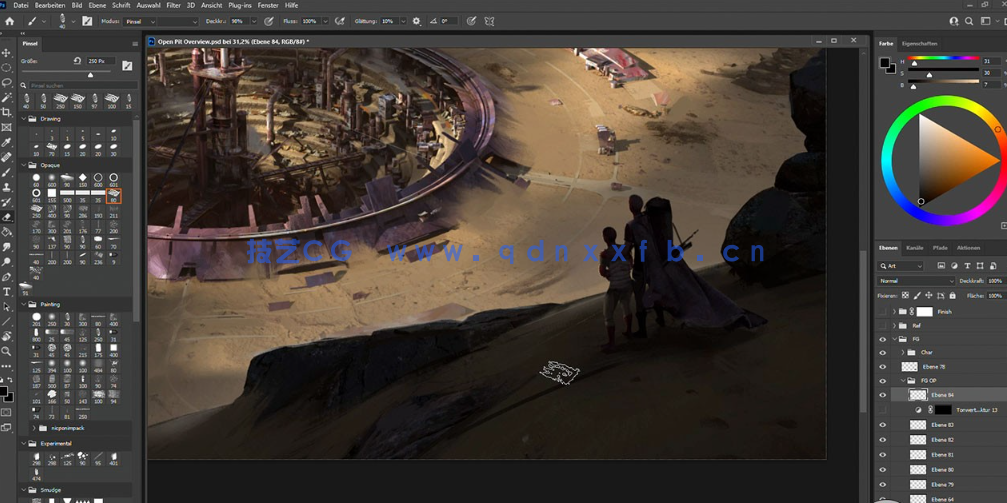Select the Move tool

click(x=7, y=53)
